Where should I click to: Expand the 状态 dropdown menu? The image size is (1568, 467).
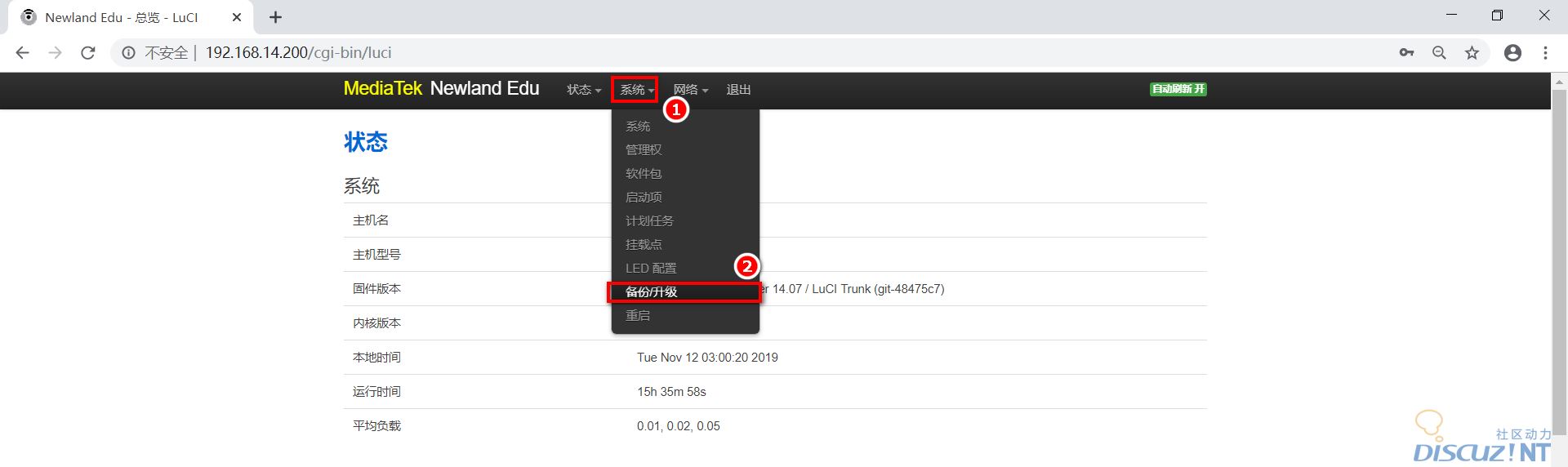pyautogui.click(x=583, y=90)
